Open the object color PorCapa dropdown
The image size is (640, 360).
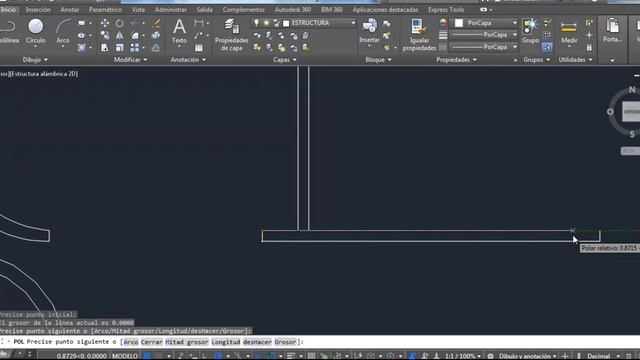click(x=515, y=23)
